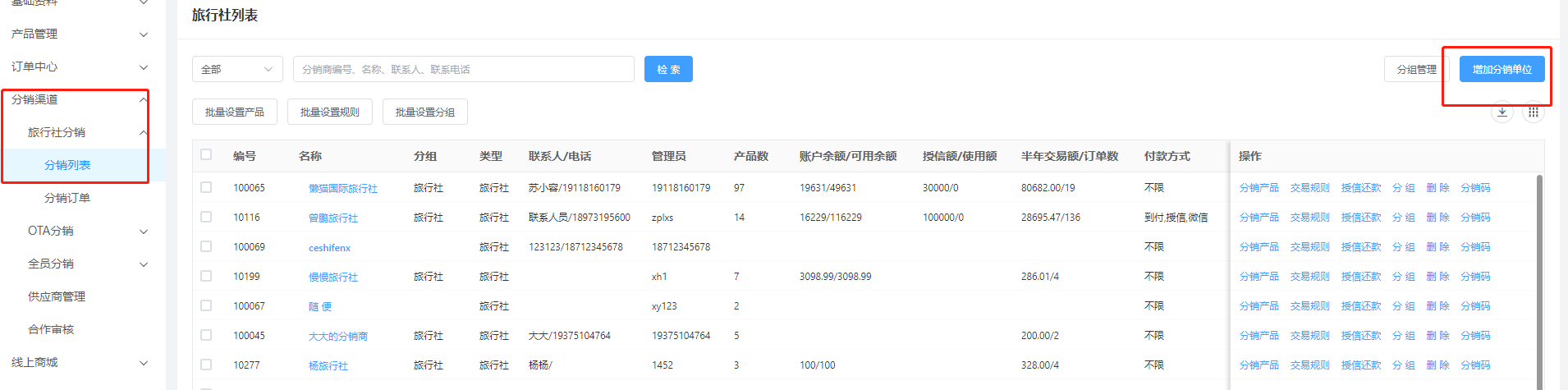Click the download export icon
1568x390 pixels.
tap(1502, 112)
